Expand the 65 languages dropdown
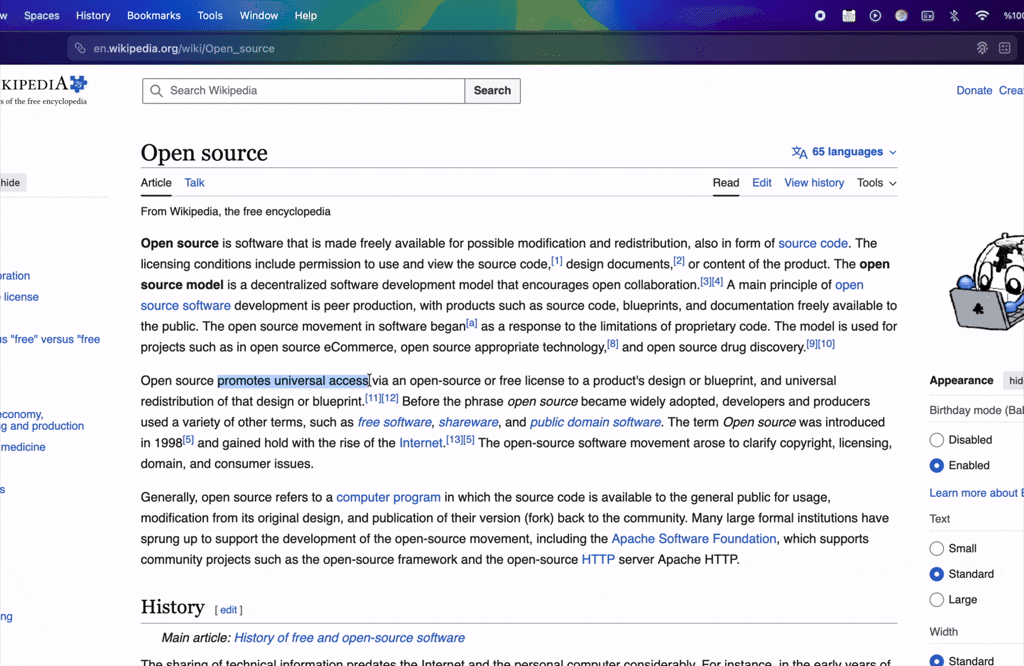Viewport: 1024px width, 666px height. pos(844,152)
